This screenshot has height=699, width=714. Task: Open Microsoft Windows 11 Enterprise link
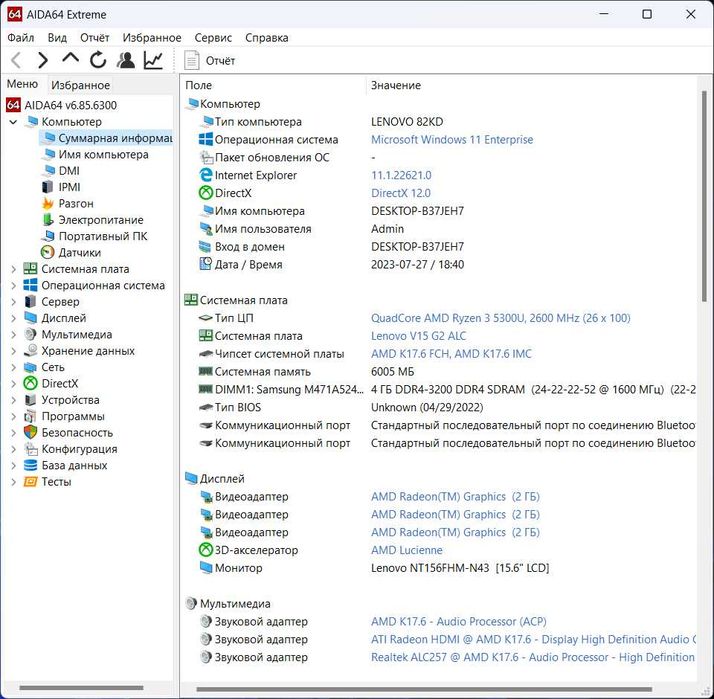click(x=452, y=140)
